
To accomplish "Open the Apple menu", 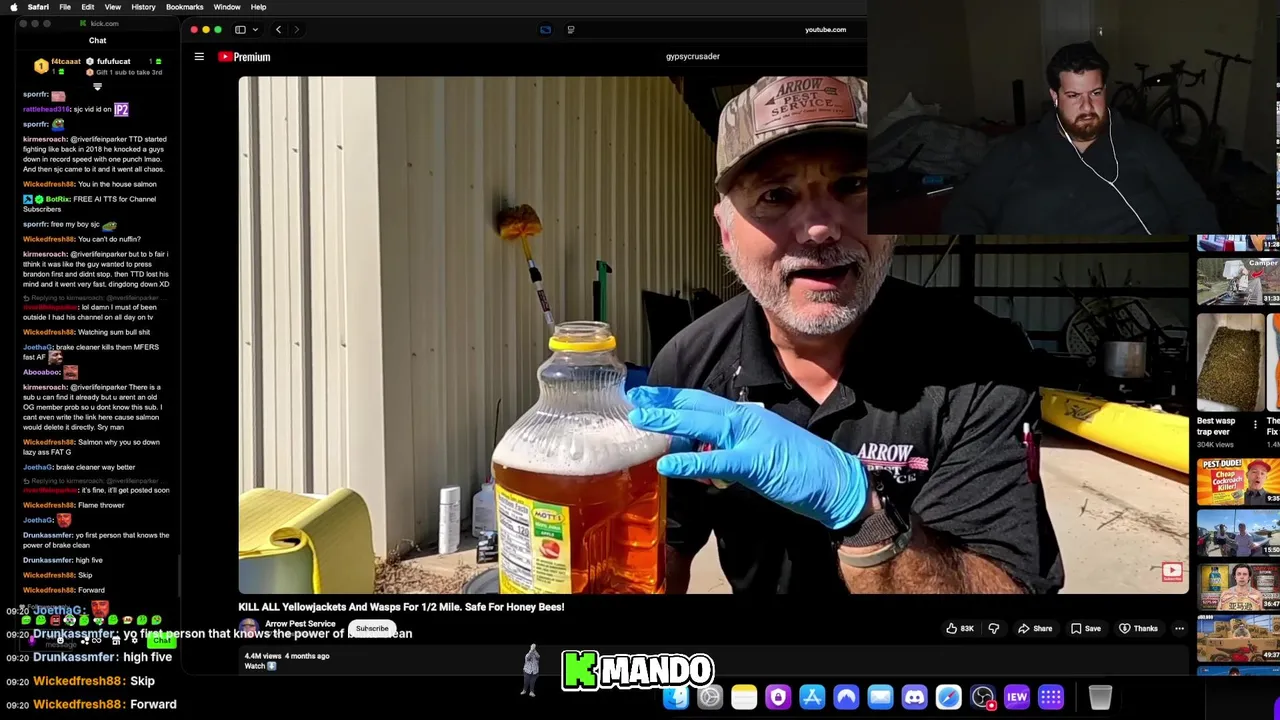I will tap(13, 7).
